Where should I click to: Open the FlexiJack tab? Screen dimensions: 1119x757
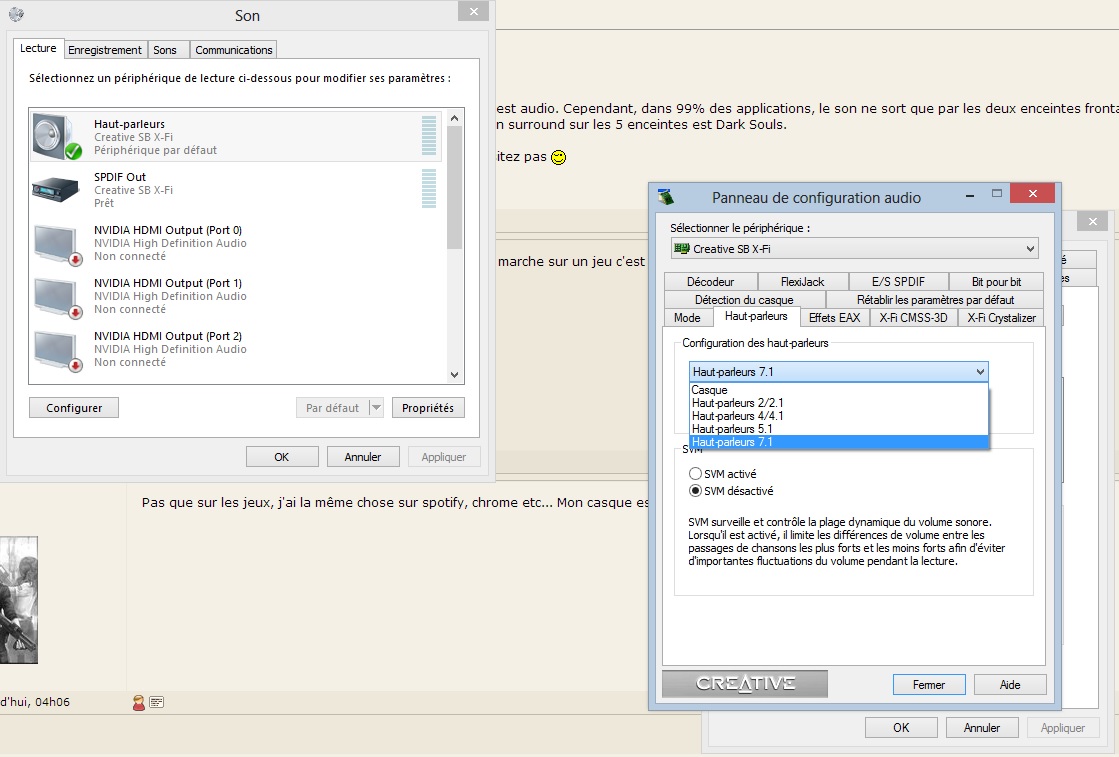click(803, 282)
